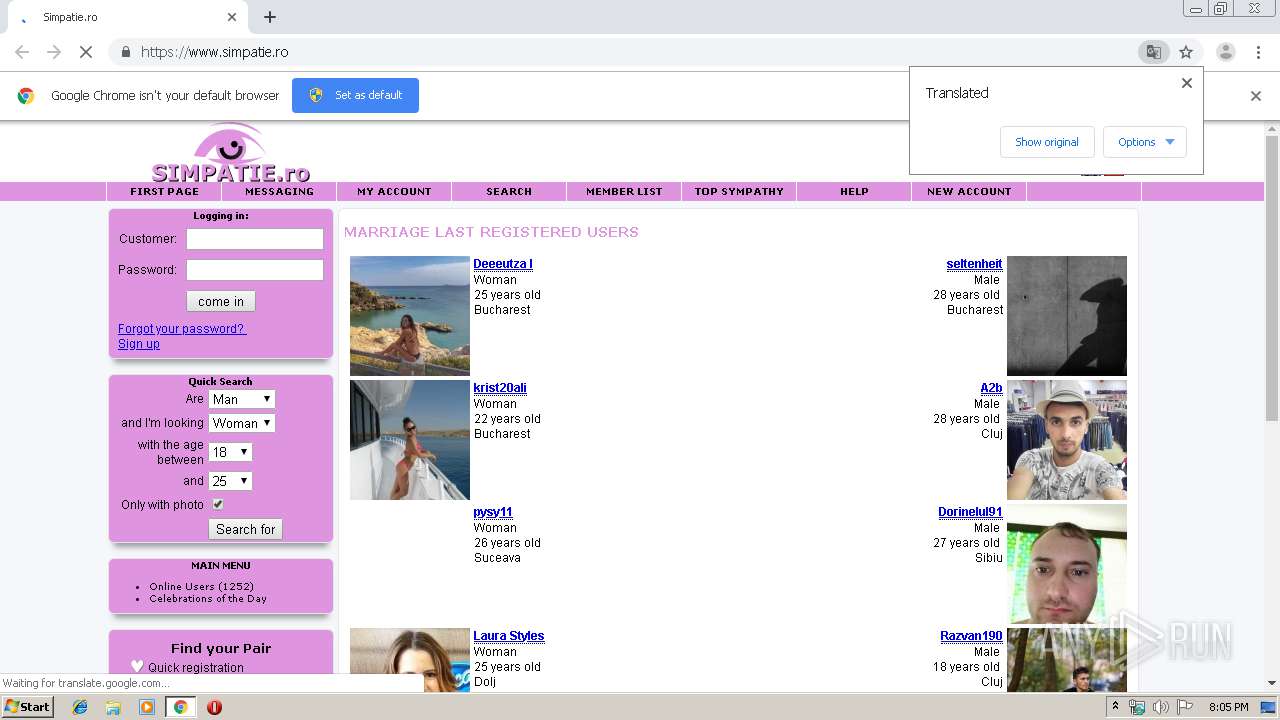Click Dorinelul91's photo thumbnail
The height and width of the screenshot is (720, 1280).
pyautogui.click(x=1067, y=564)
